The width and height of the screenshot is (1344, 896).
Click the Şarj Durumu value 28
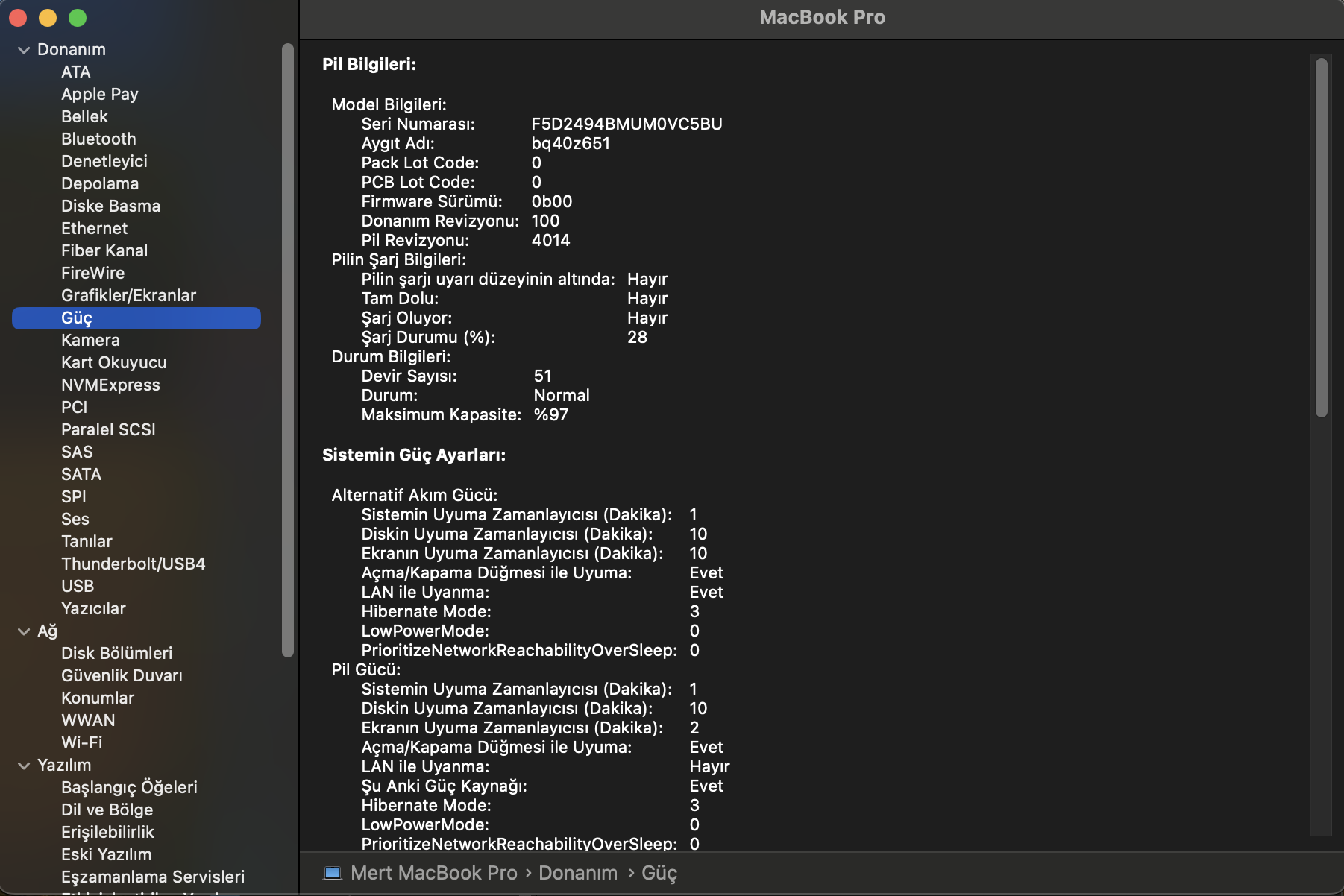coord(637,337)
